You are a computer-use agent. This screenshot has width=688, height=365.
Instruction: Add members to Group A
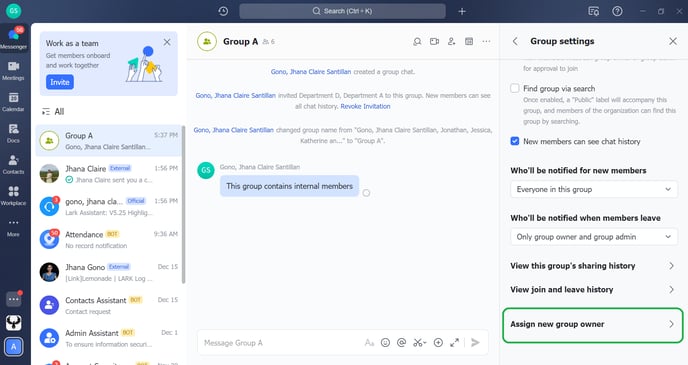(x=452, y=42)
